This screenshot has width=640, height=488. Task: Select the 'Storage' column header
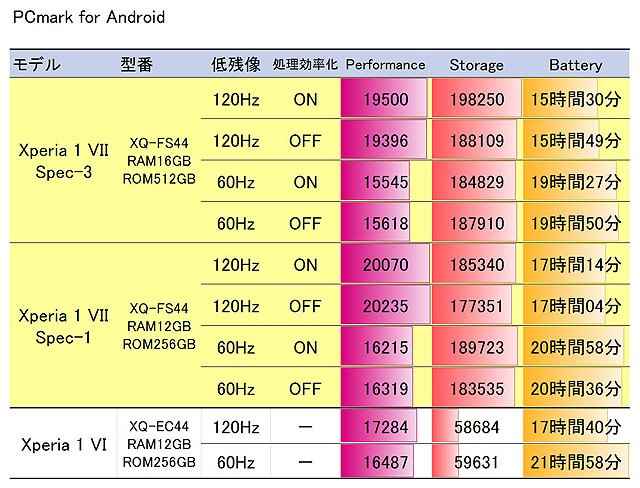pos(476,65)
